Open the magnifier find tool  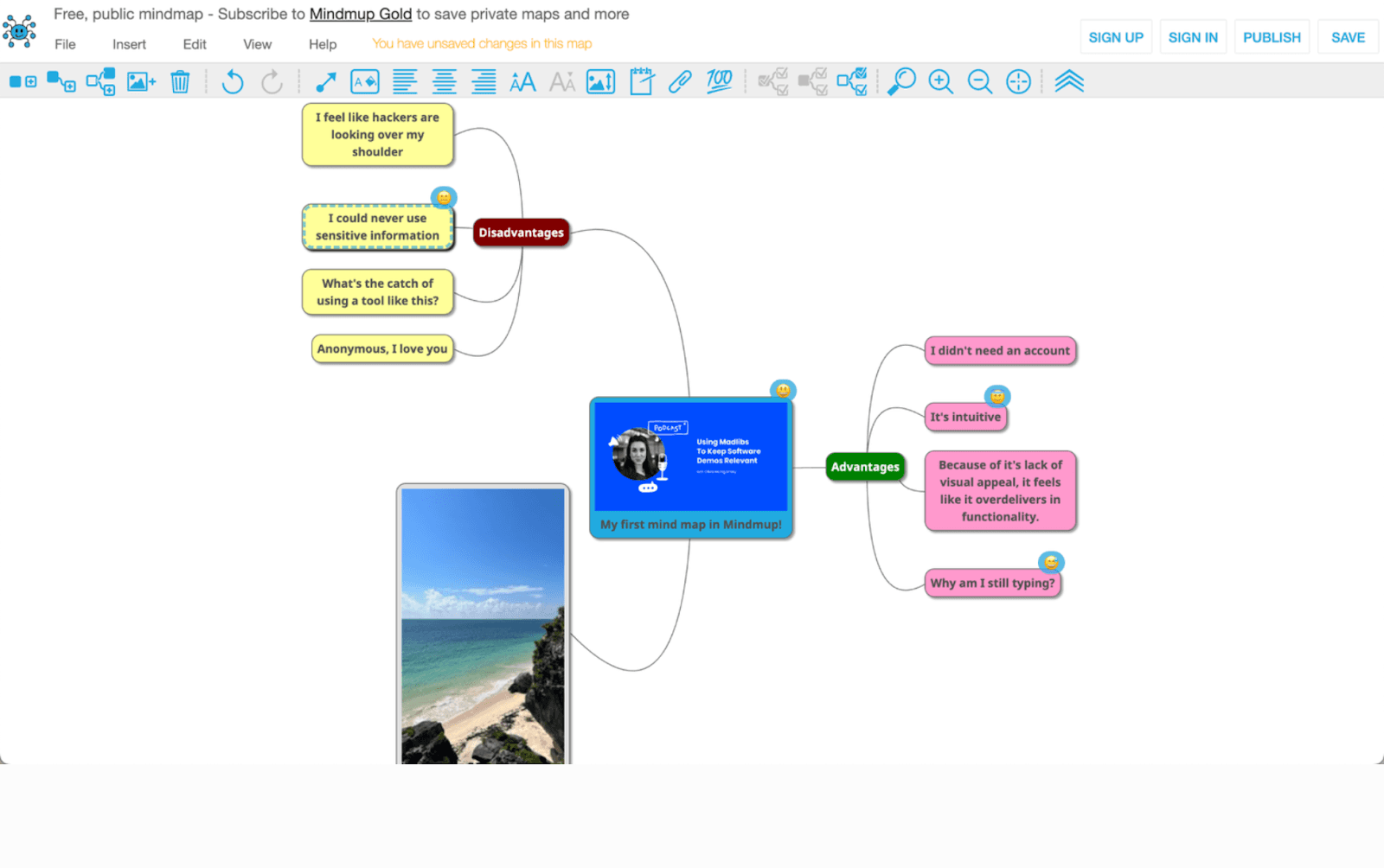(x=901, y=81)
